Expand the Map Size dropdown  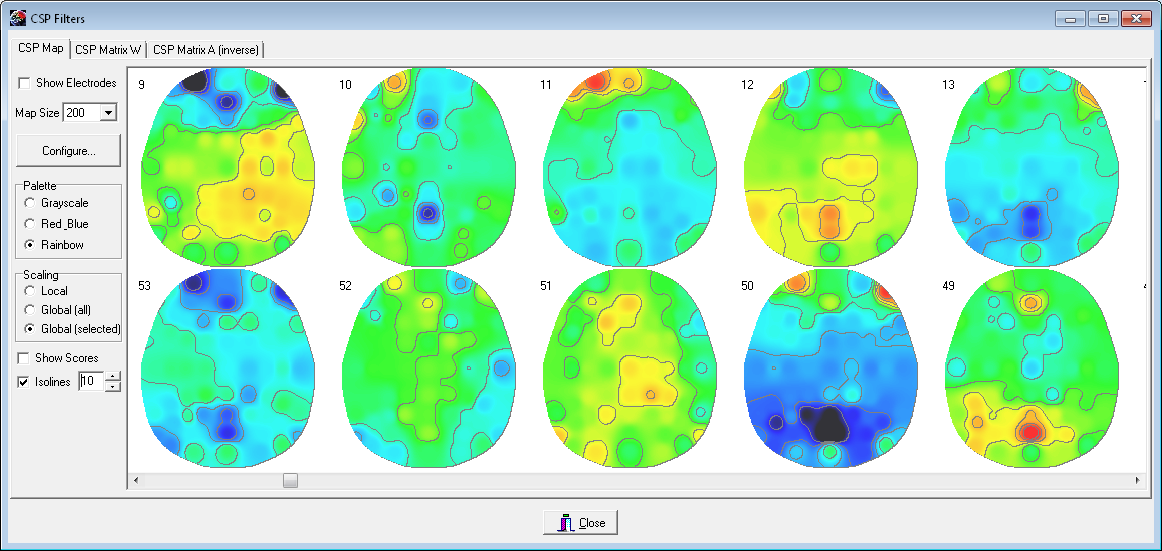click(x=108, y=113)
